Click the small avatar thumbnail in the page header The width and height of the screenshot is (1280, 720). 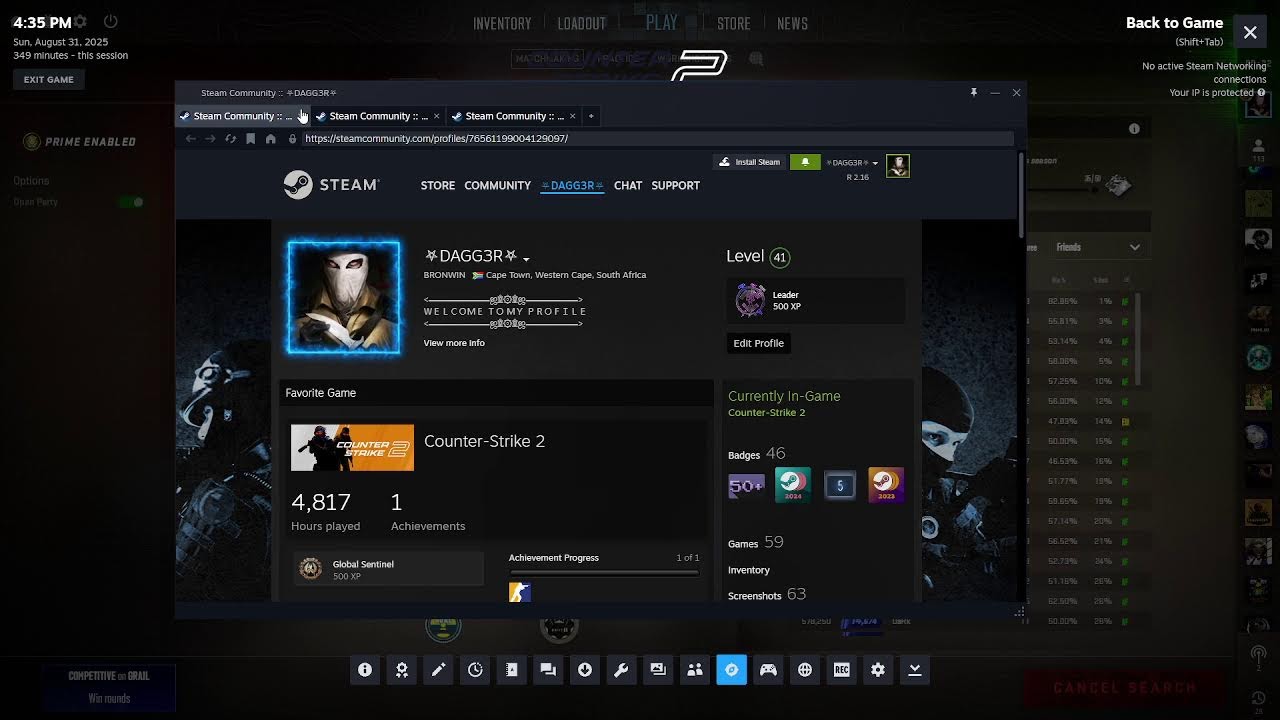[898, 166]
